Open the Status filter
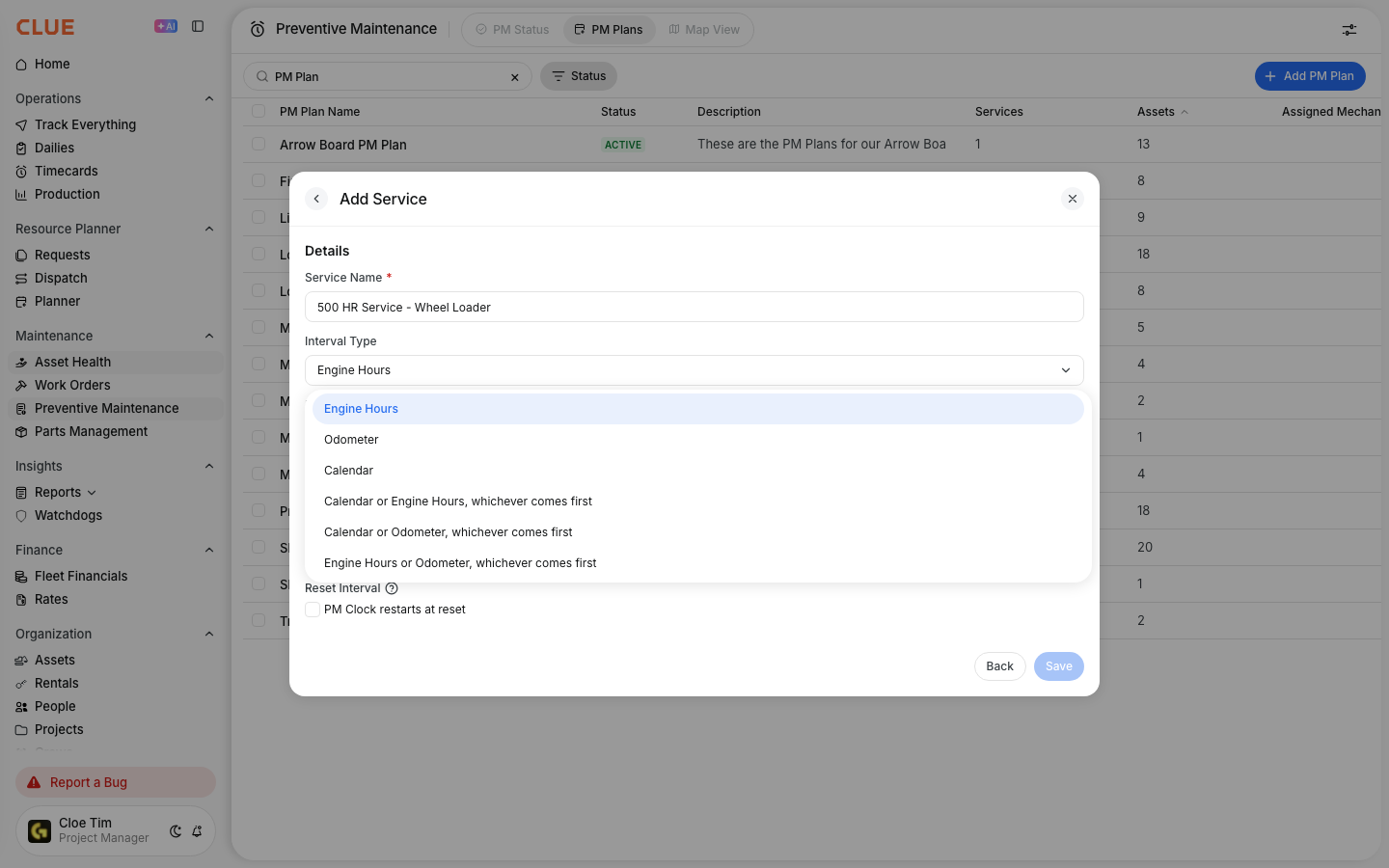1389x868 pixels. click(x=579, y=76)
